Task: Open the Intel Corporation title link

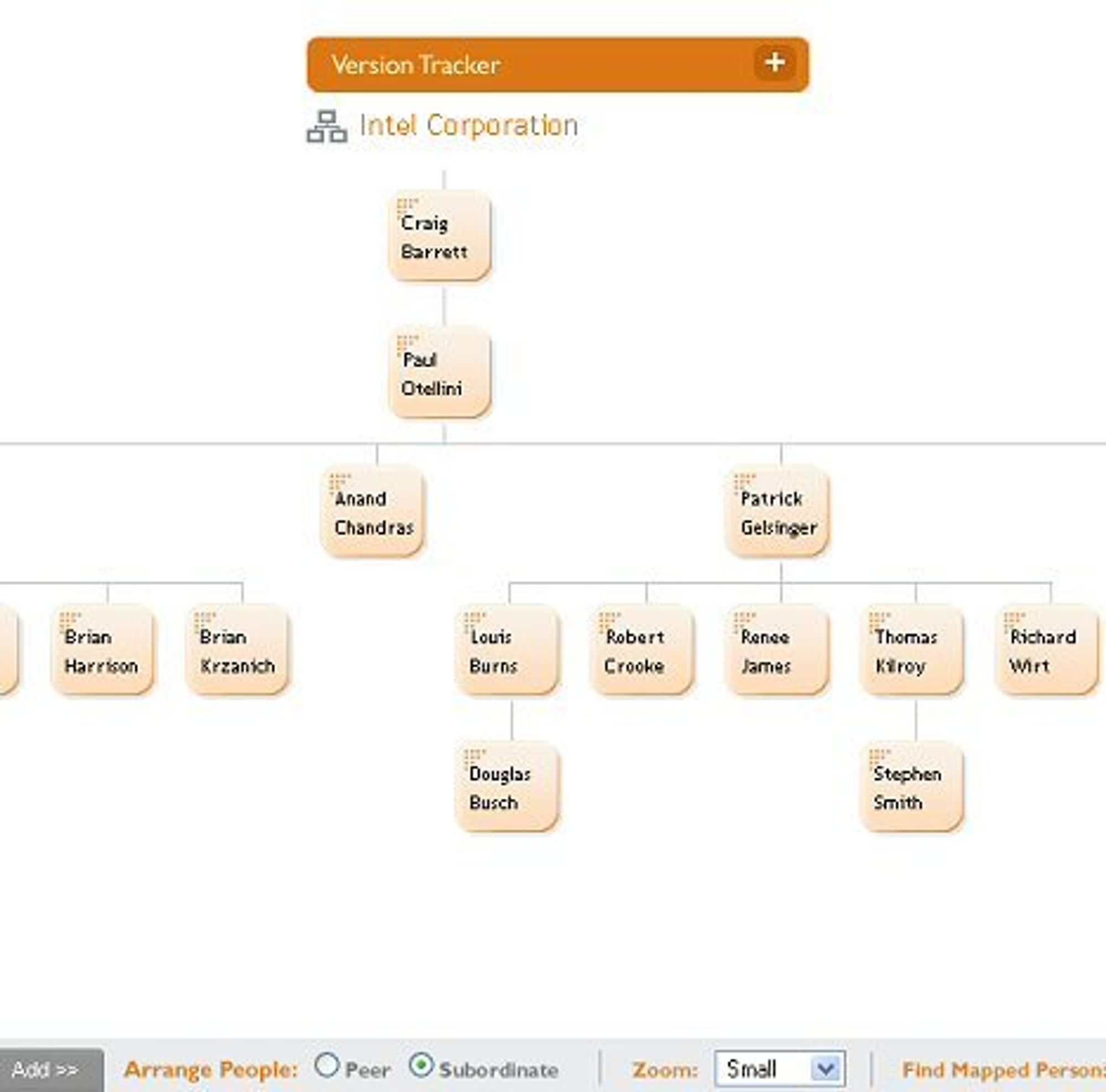Action: click(468, 126)
